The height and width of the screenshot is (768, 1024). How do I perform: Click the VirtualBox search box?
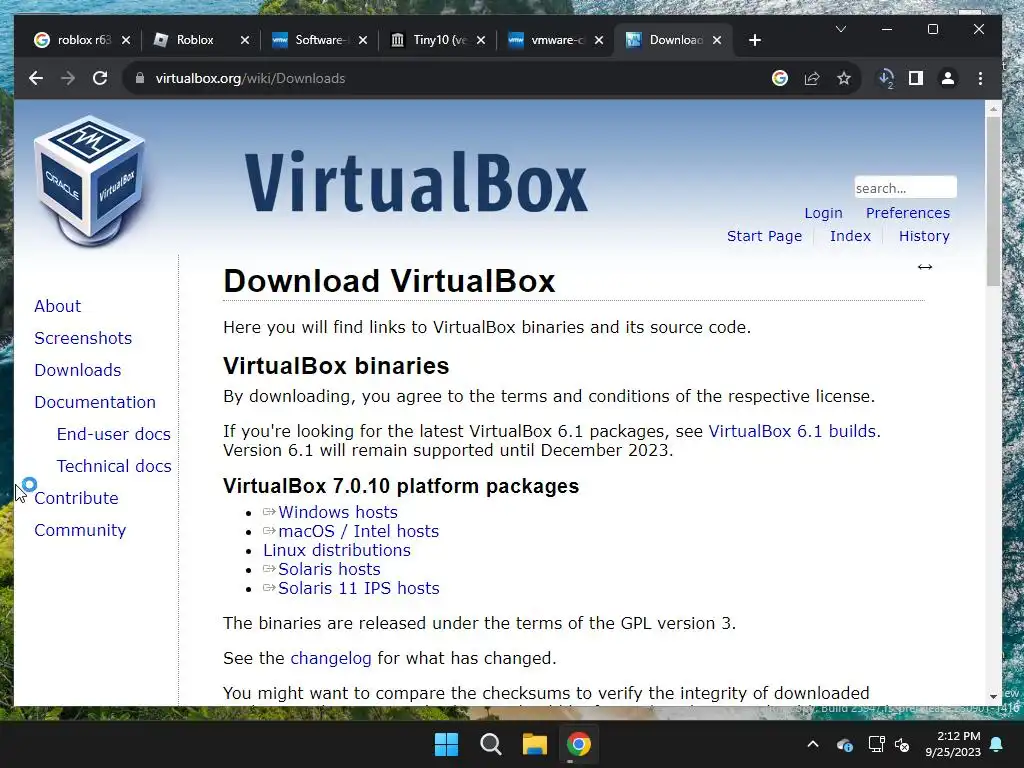pyautogui.click(x=905, y=188)
